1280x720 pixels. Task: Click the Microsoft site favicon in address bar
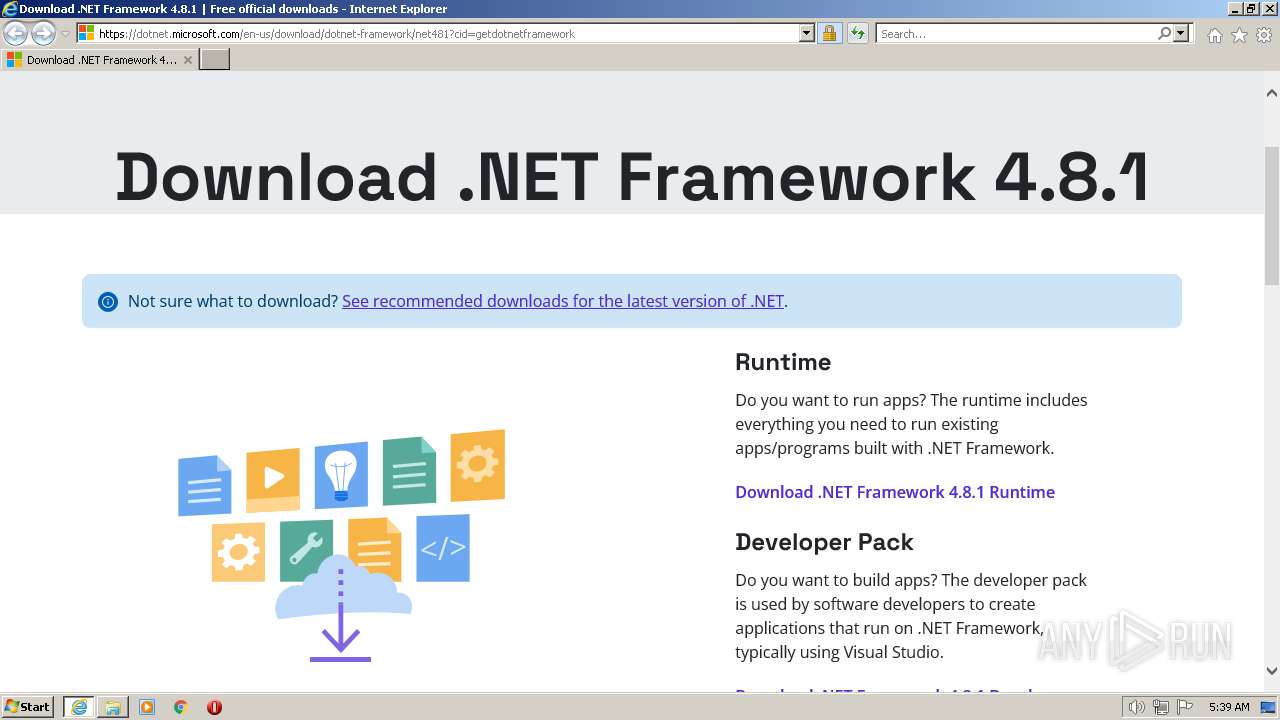pyautogui.click(x=86, y=34)
